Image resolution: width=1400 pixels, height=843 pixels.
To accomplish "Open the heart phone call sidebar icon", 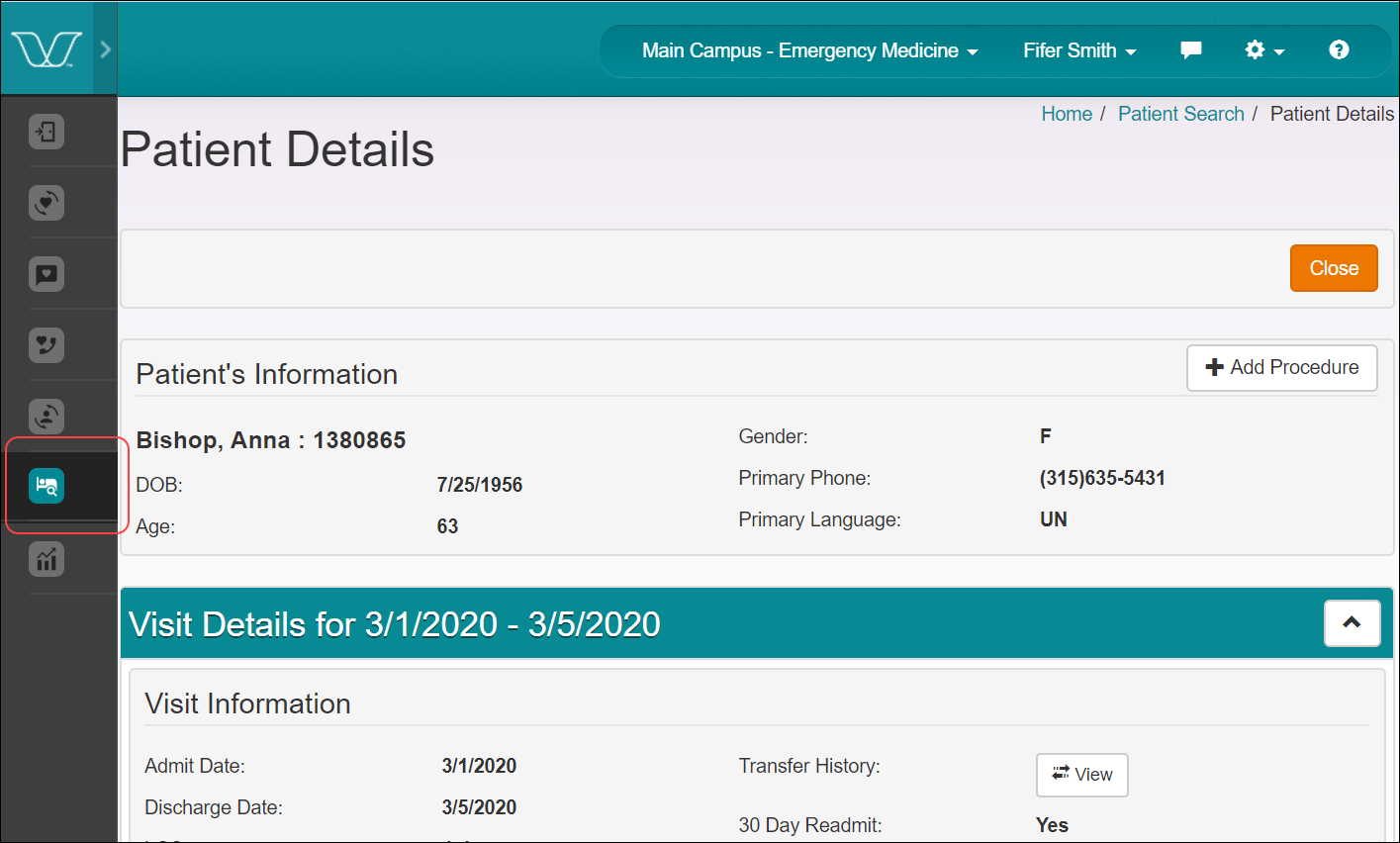I will 47,345.
